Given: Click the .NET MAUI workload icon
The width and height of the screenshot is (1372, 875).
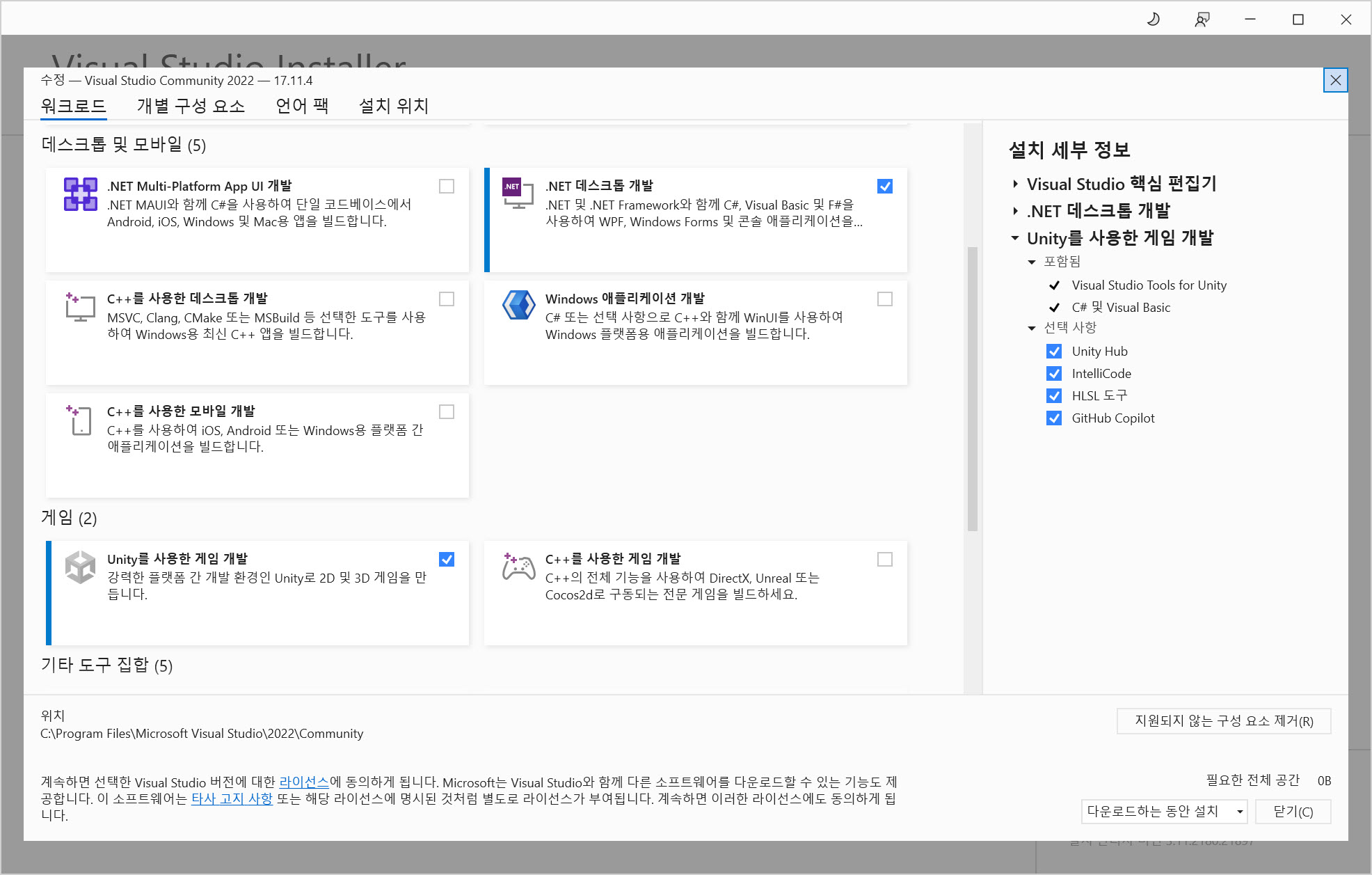Looking at the screenshot, I should [x=81, y=194].
